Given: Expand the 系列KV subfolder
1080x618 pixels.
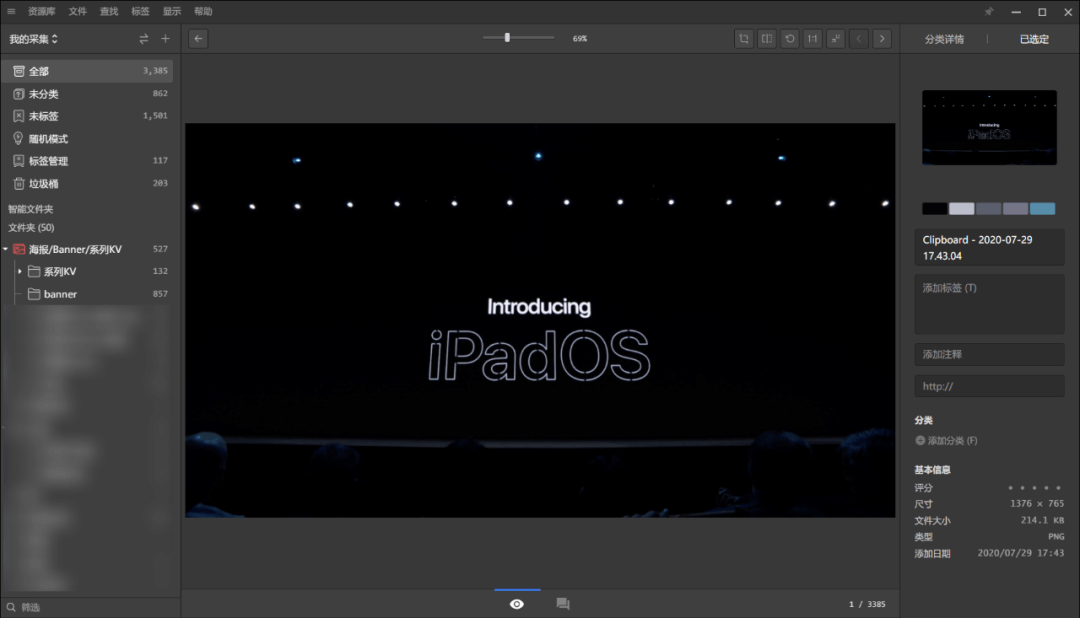Looking at the screenshot, I should pyautogui.click(x=20, y=271).
